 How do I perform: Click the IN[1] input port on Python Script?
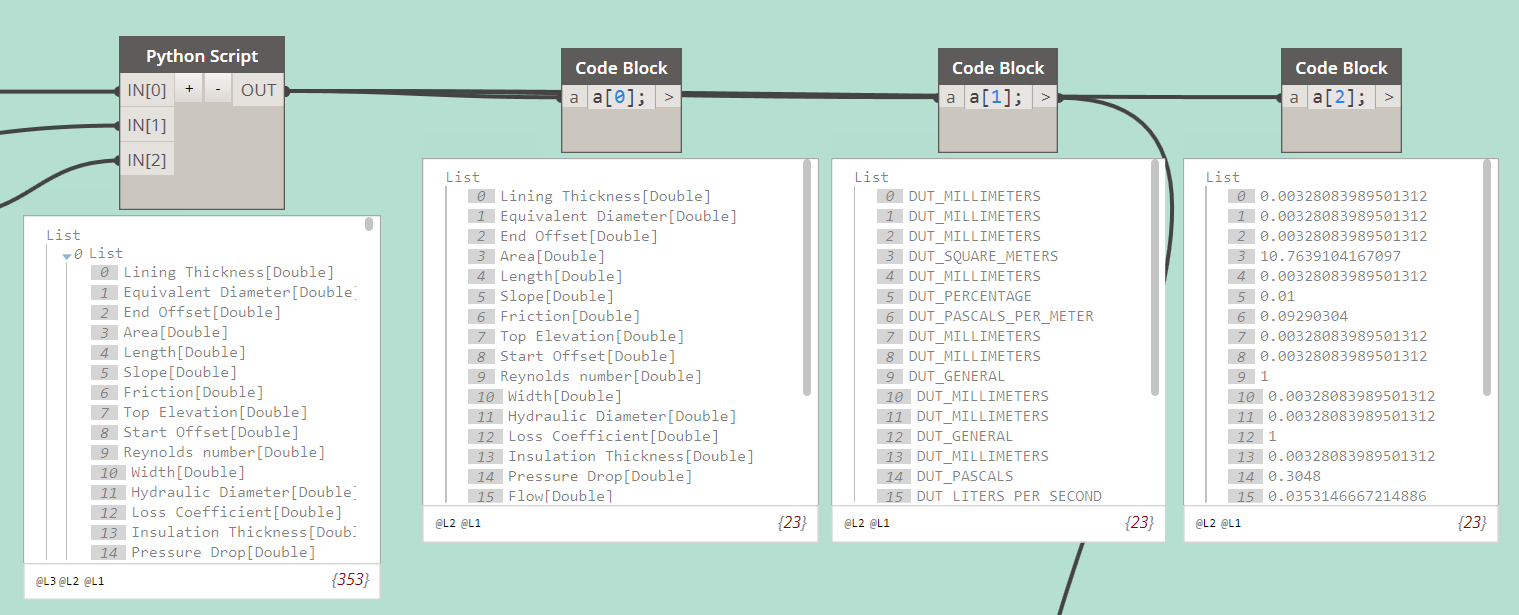coord(146,124)
